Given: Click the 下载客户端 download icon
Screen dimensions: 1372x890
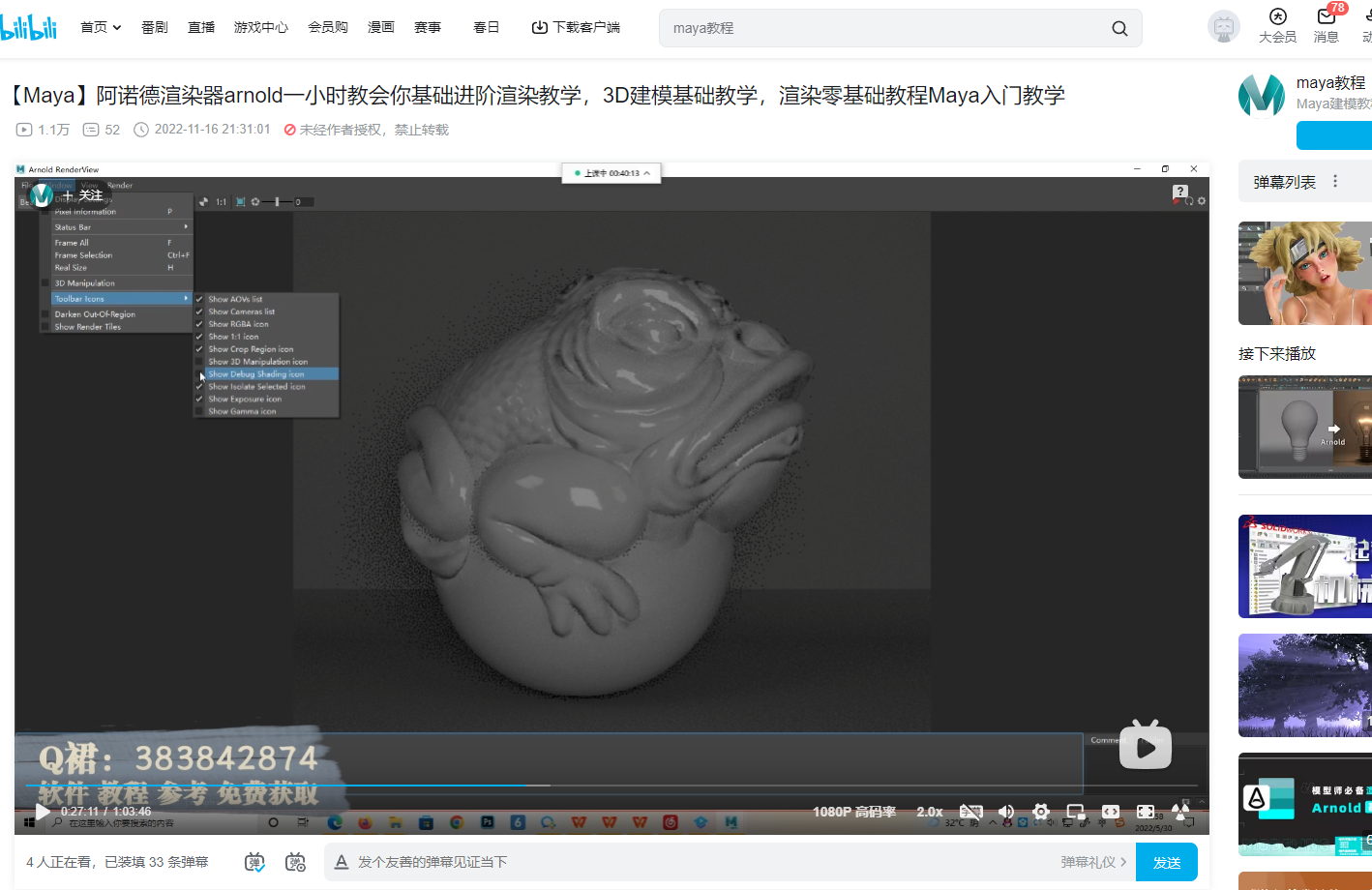Looking at the screenshot, I should pyautogui.click(x=540, y=27).
